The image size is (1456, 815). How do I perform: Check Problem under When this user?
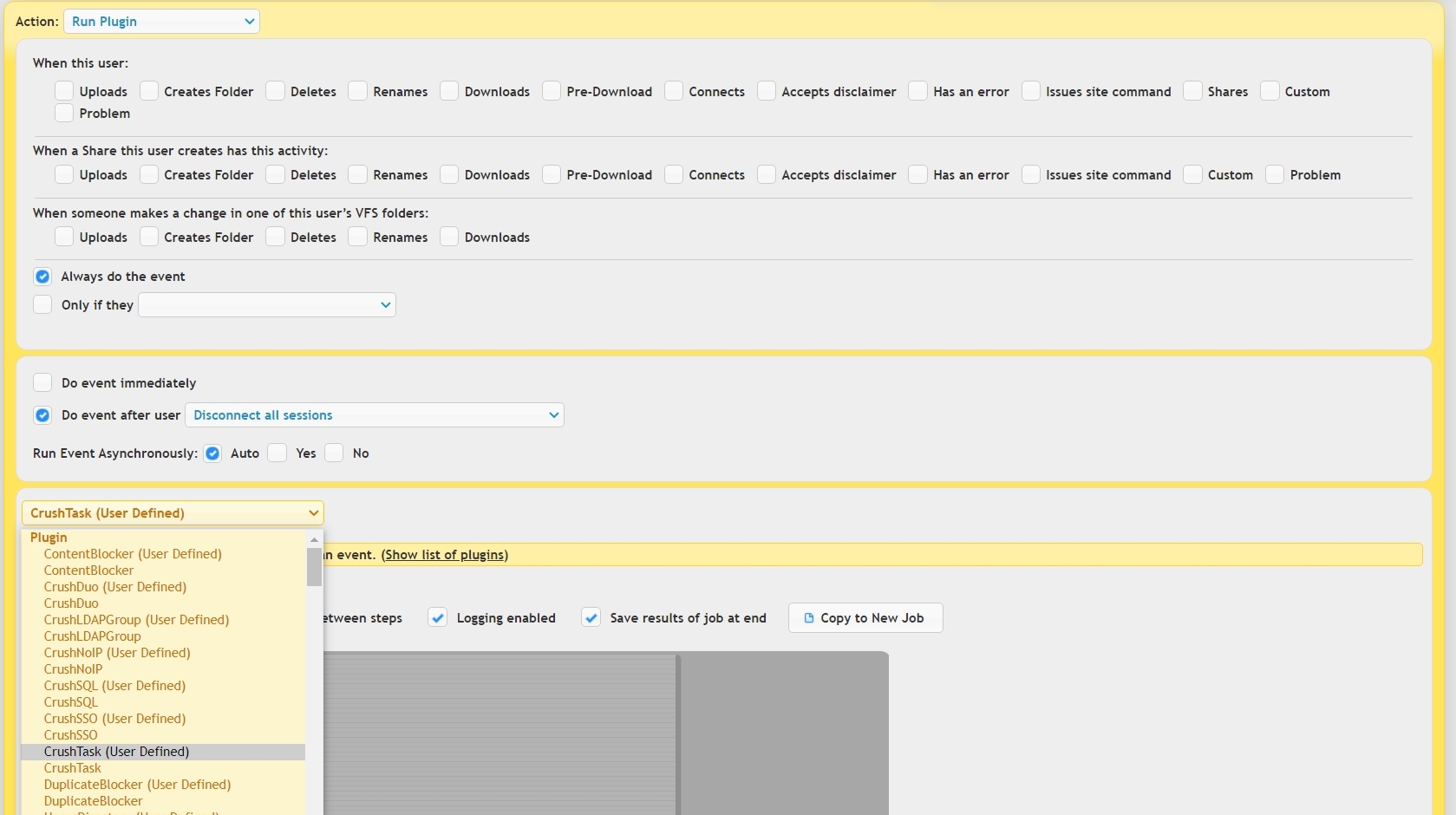tap(64, 113)
